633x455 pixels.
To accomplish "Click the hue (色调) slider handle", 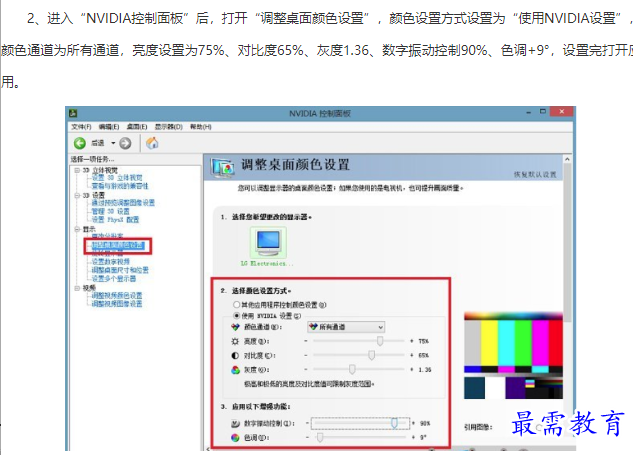I will pyautogui.click(x=320, y=437).
